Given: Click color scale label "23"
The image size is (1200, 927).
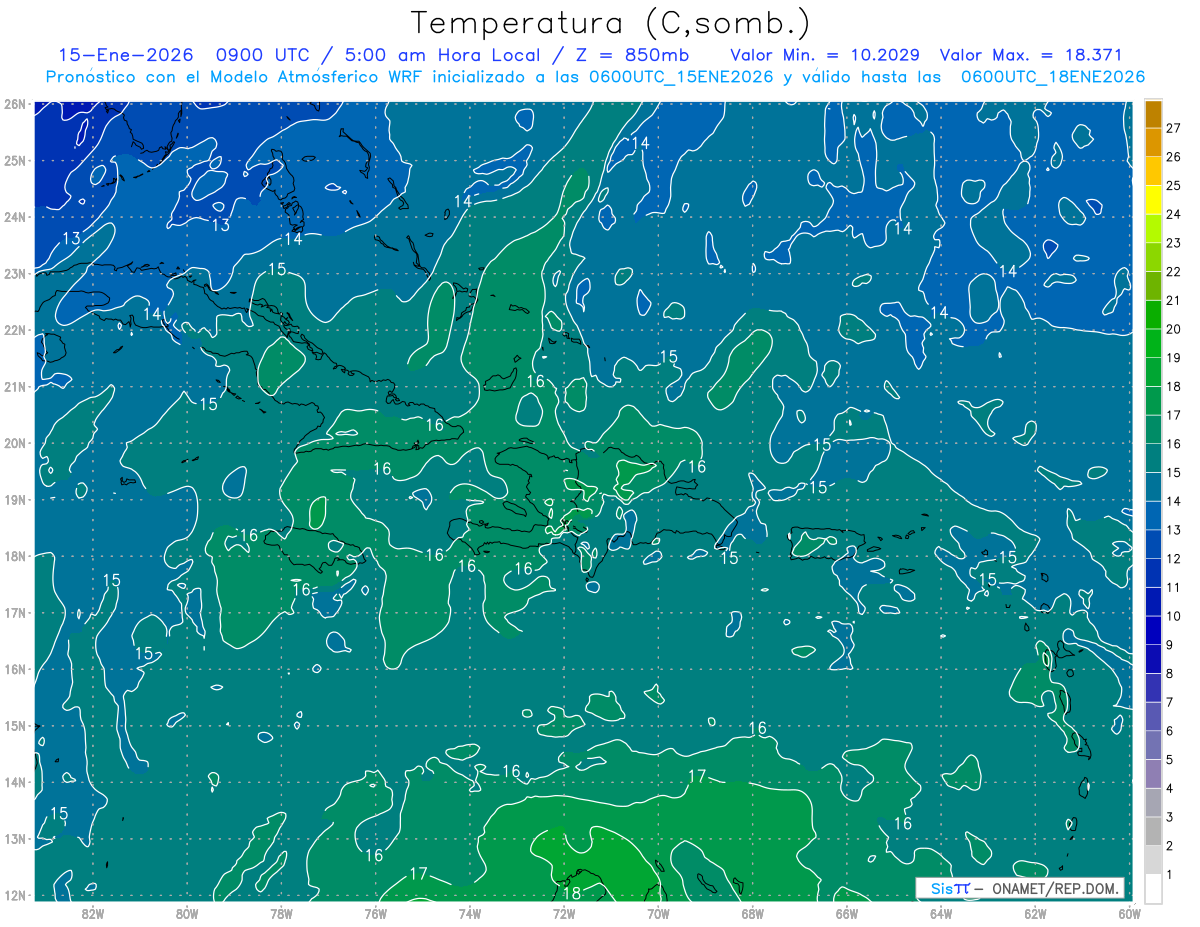Looking at the screenshot, I should 1174,243.
